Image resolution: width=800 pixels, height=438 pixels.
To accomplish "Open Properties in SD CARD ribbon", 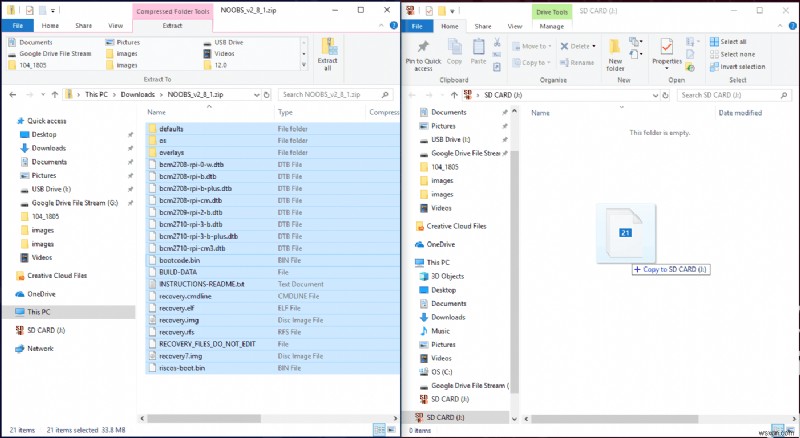I will [667, 55].
